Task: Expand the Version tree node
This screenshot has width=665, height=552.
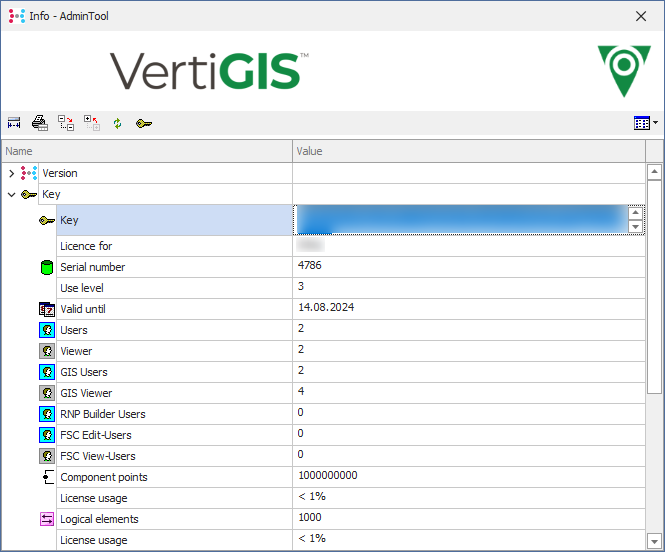Action: click(11, 173)
